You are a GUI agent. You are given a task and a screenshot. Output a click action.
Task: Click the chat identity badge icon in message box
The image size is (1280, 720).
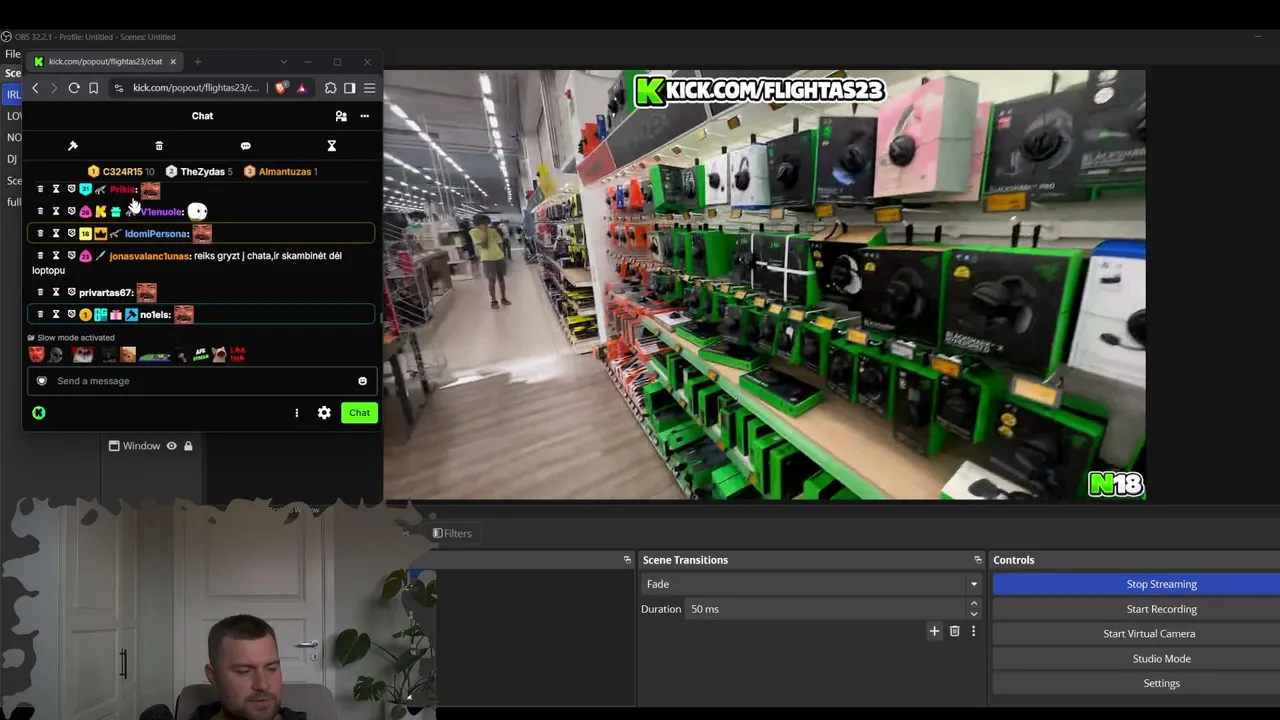pyautogui.click(x=41, y=381)
